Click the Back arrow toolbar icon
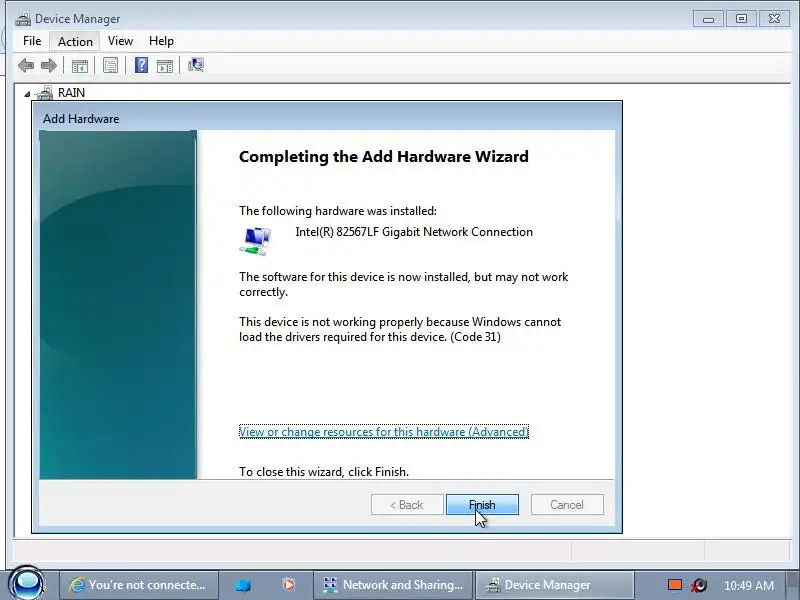Image resolution: width=800 pixels, height=600 pixels. [x=26, y=65]
